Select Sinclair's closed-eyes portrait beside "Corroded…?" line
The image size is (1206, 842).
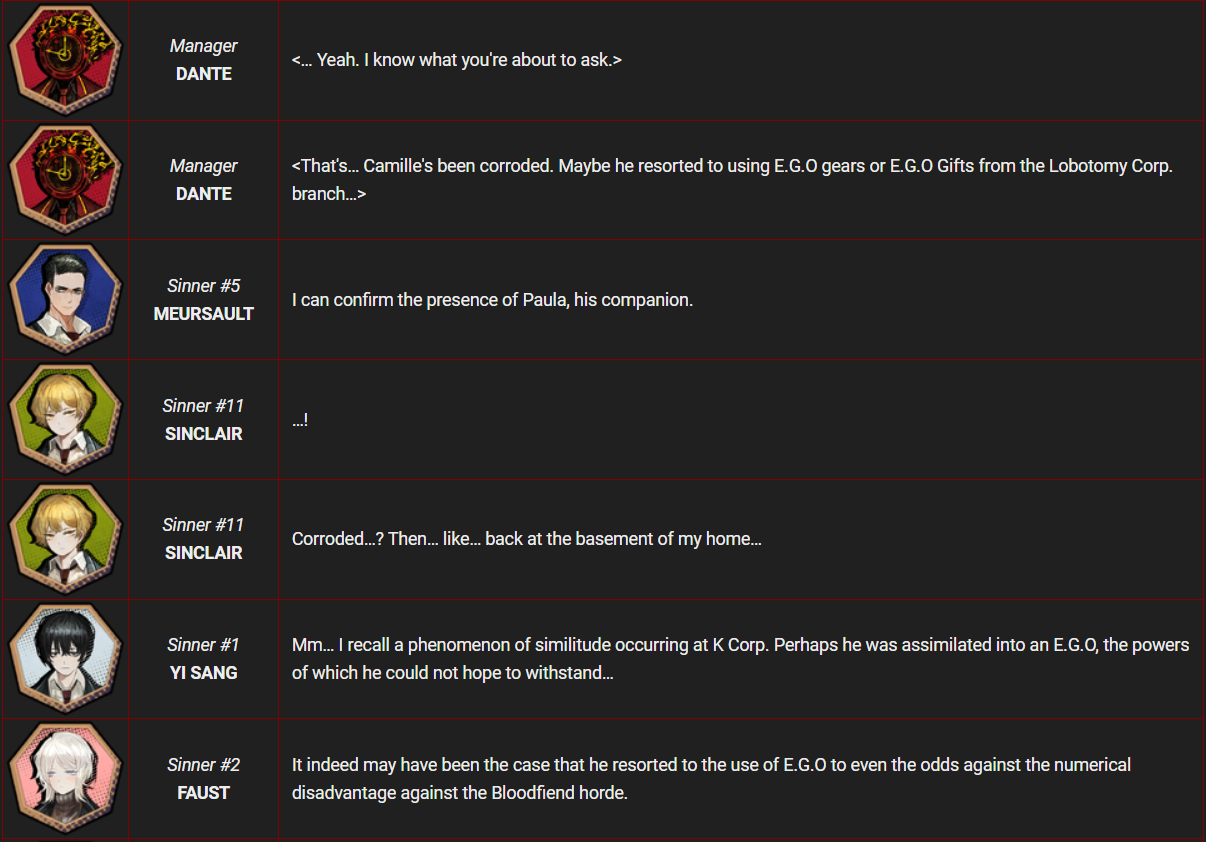[x=65, y=539]
